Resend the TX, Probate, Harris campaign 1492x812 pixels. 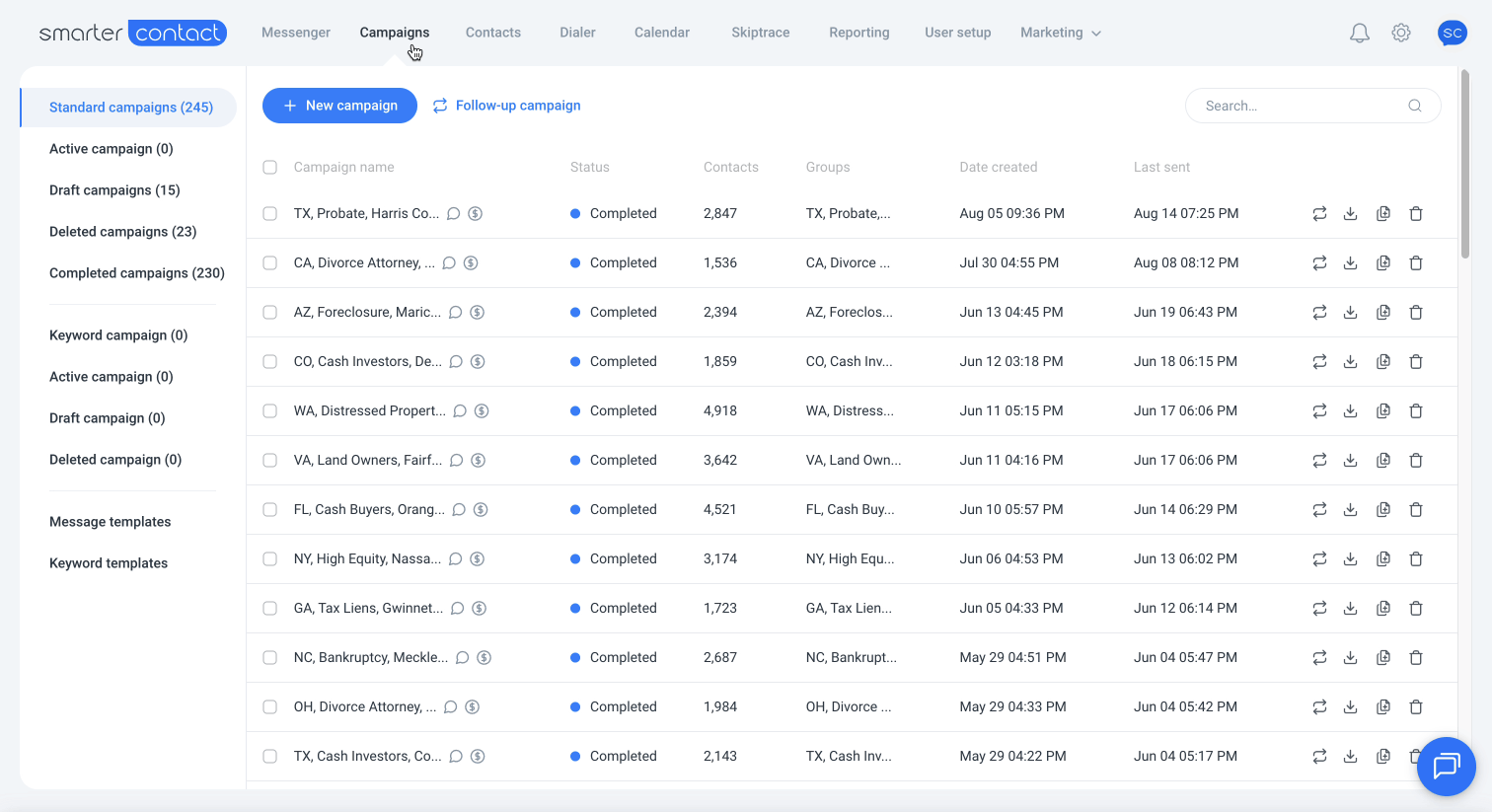[1319, 213]
